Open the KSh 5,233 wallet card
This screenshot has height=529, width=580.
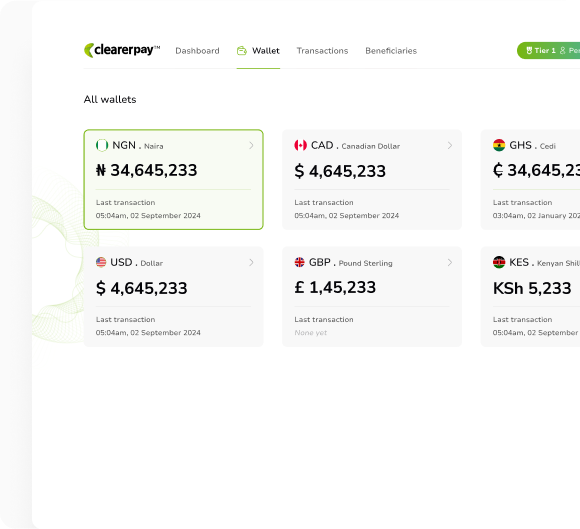tap(530, 297)
